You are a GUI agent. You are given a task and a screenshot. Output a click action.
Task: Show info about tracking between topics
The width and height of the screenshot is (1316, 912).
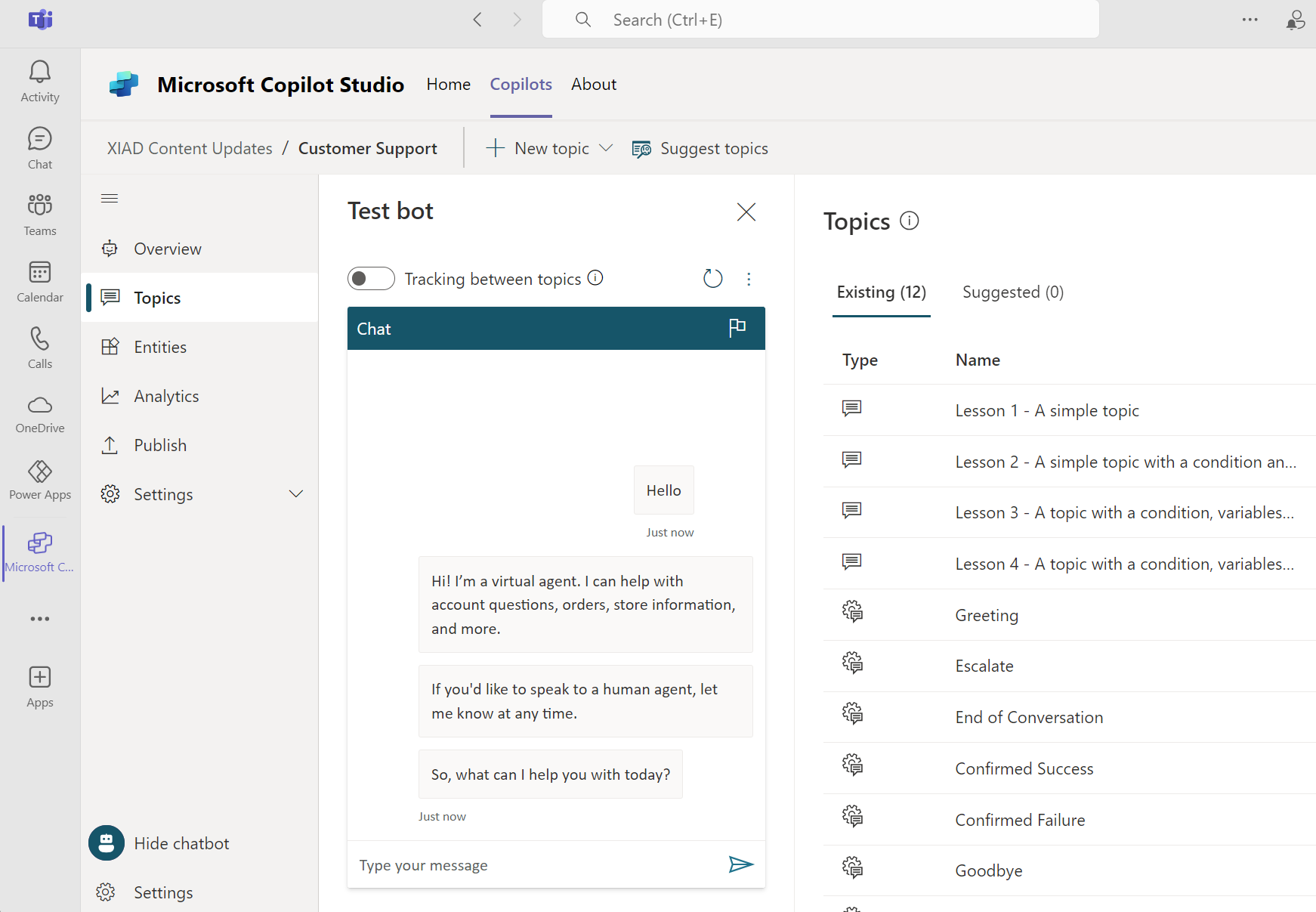pos(595,278)
